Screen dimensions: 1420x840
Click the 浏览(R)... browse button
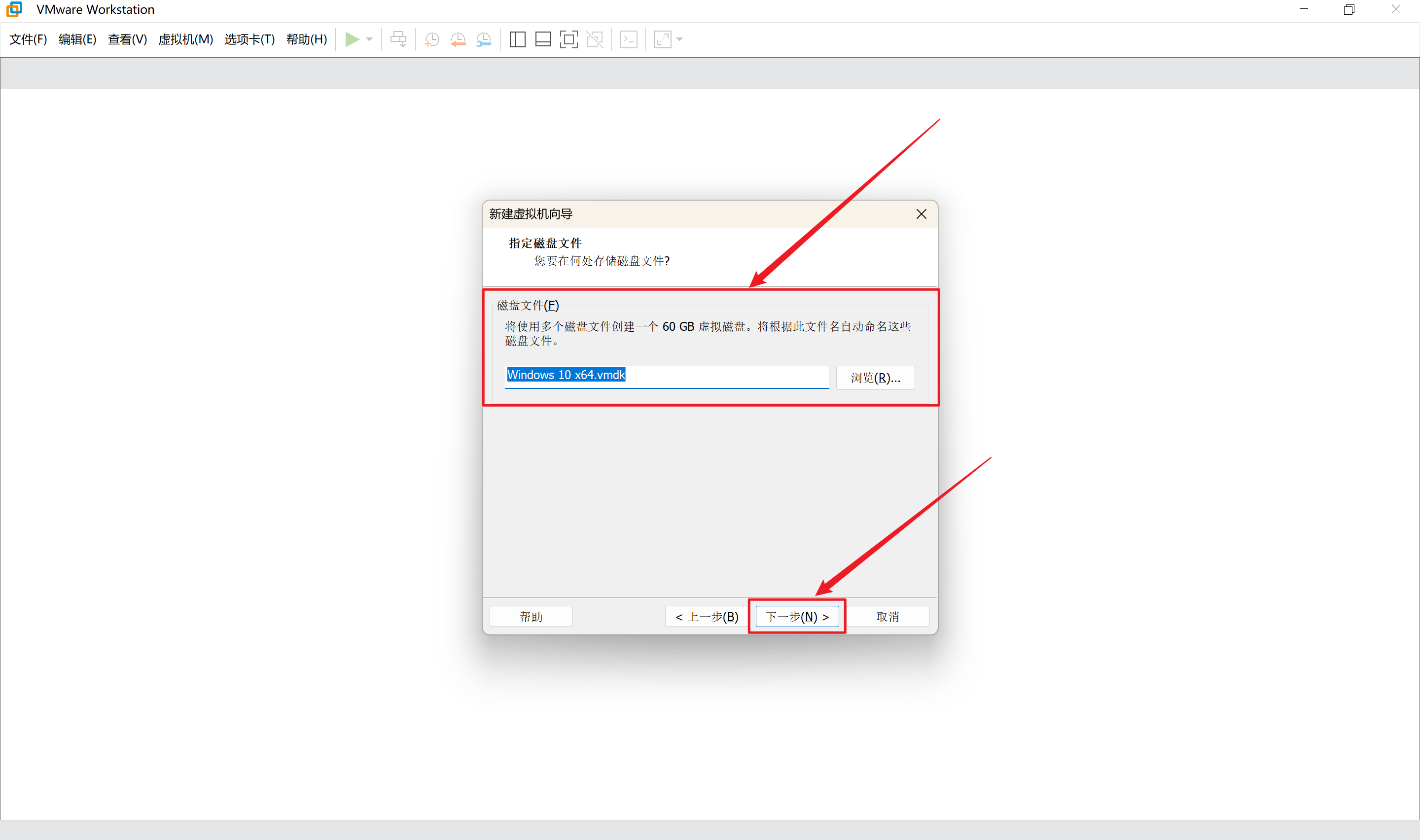point(875,378)
